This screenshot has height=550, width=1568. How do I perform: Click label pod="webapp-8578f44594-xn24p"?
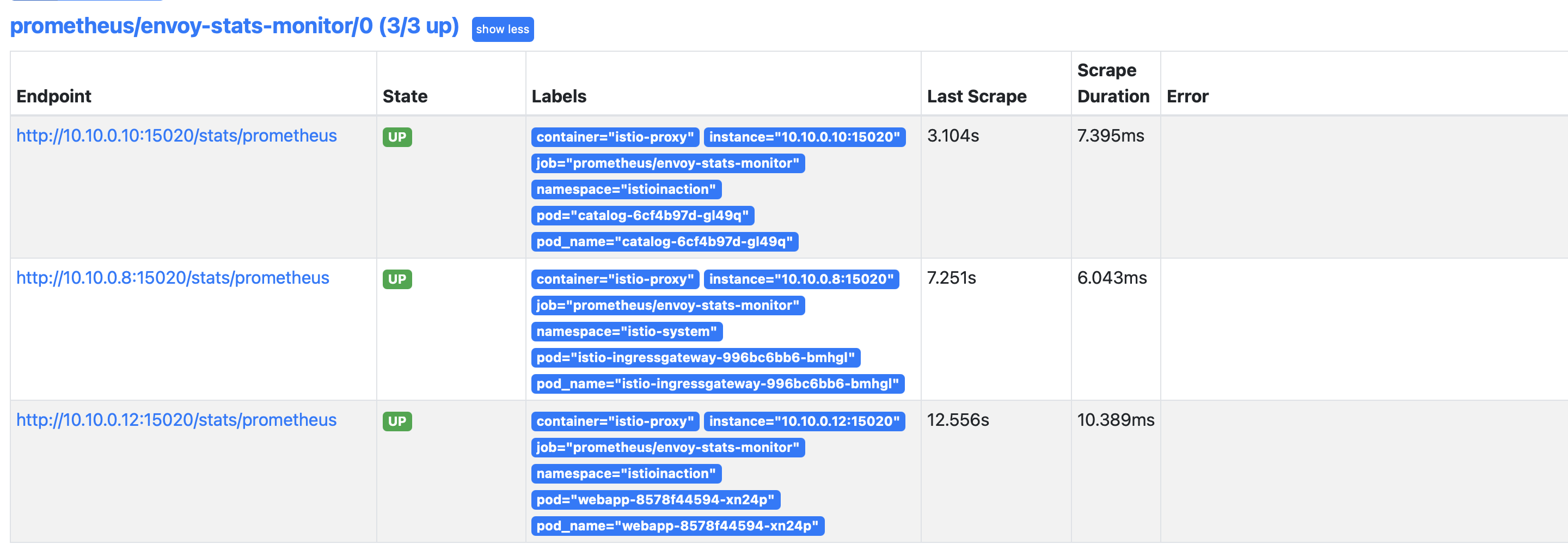tap(656, 499)
